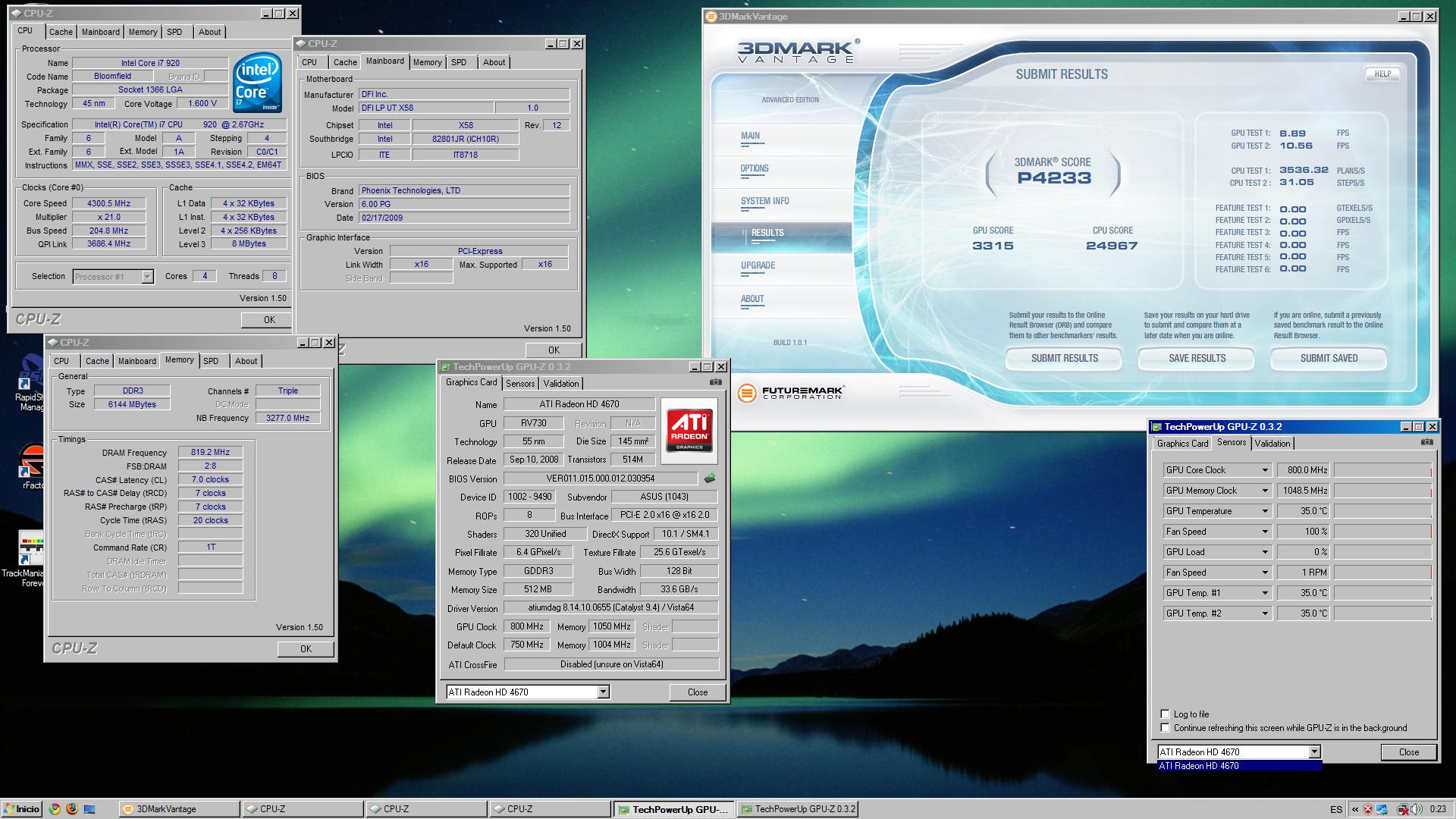Switch to 3DMarkVantage taskbar button
This screenshot has width=1456, height=819.
click(179, 809)
